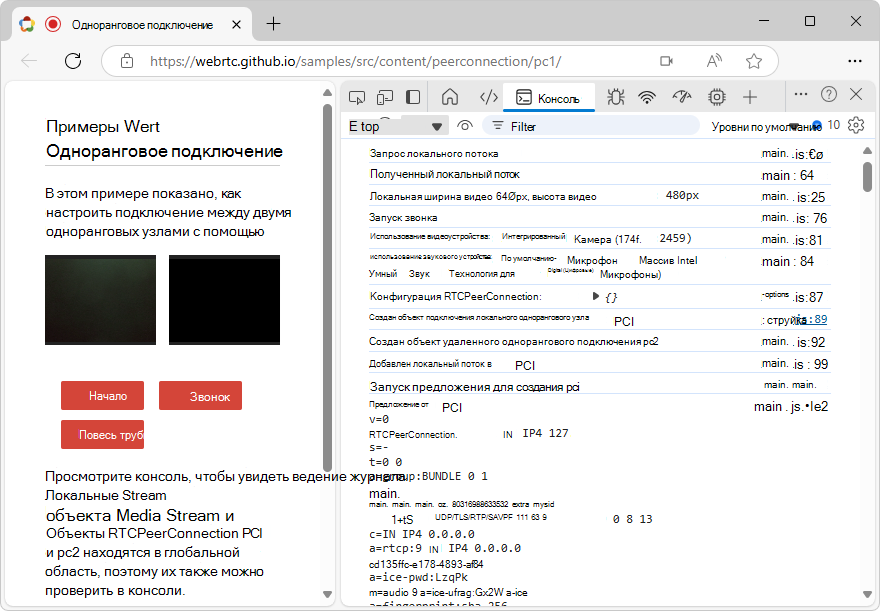Open the main.js:89 source link
Viewport: 880px width, 611px height.
click(x=813, y=319)
